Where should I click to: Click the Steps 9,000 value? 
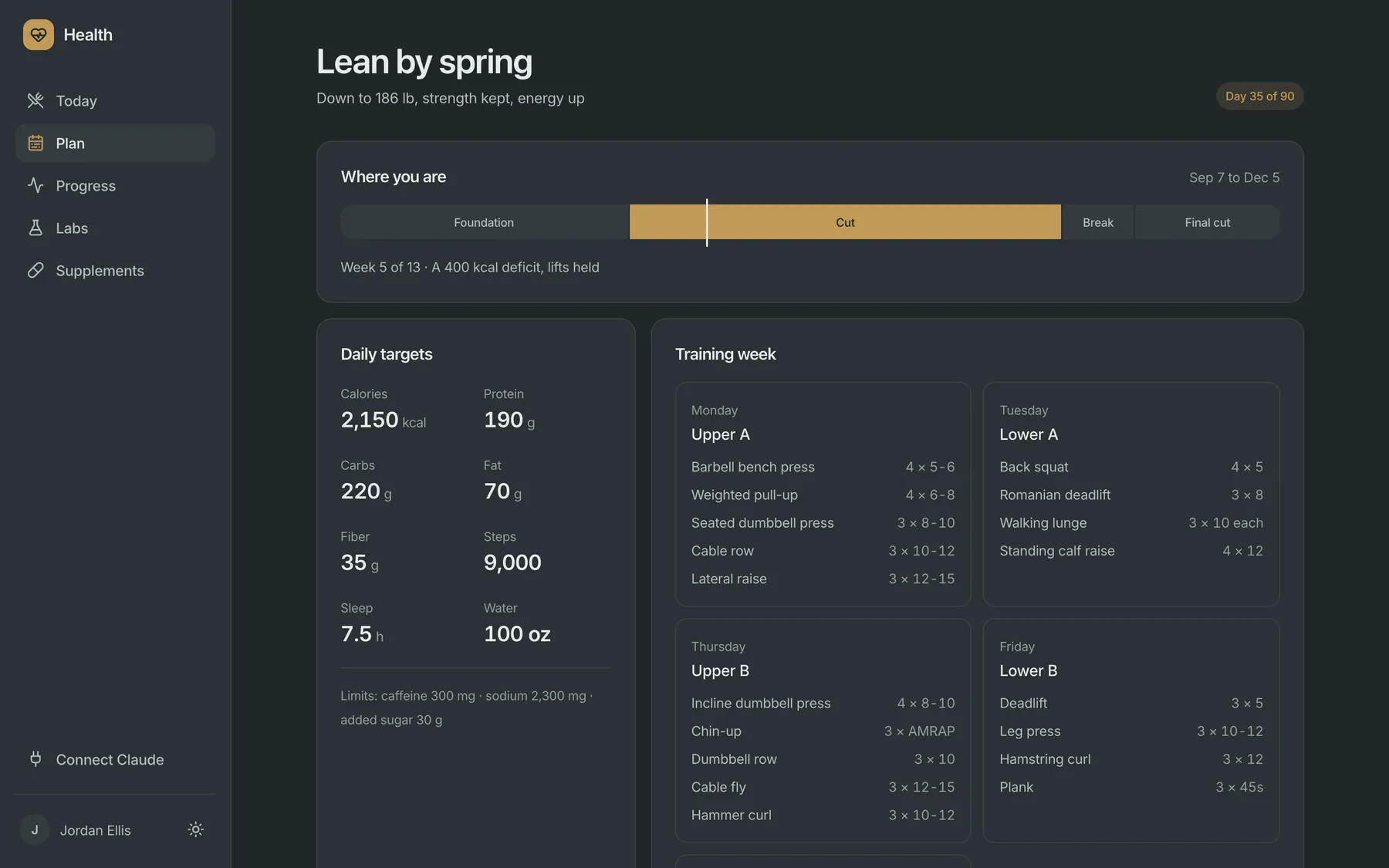pyautogui.click(x=512, y=562)
